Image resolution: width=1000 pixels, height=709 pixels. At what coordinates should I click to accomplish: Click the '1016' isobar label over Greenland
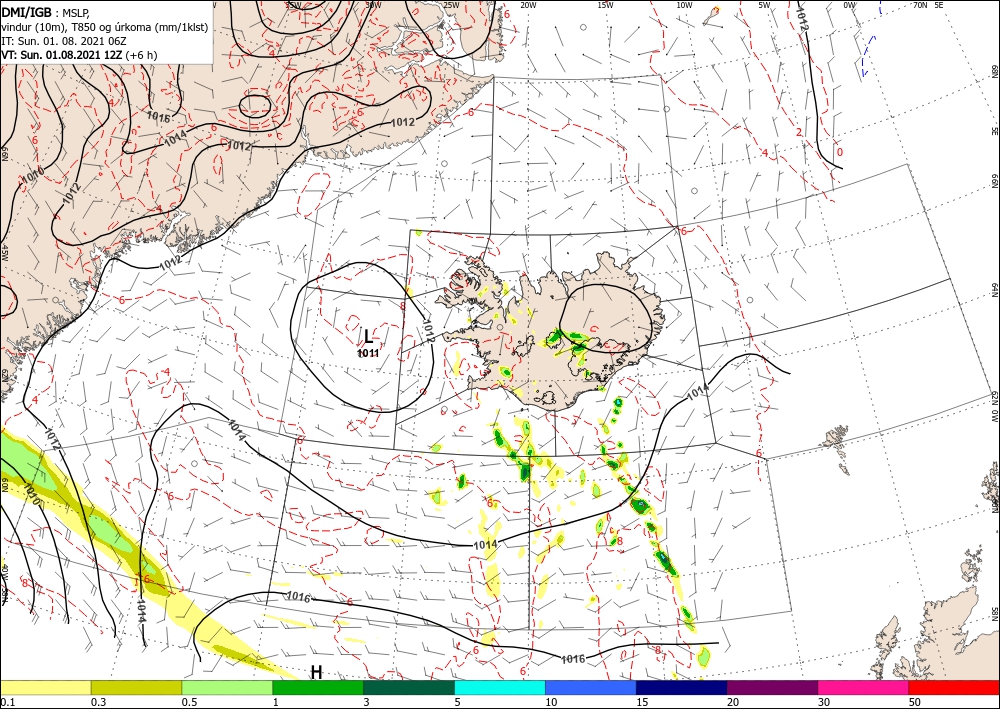tap(158, 117)
